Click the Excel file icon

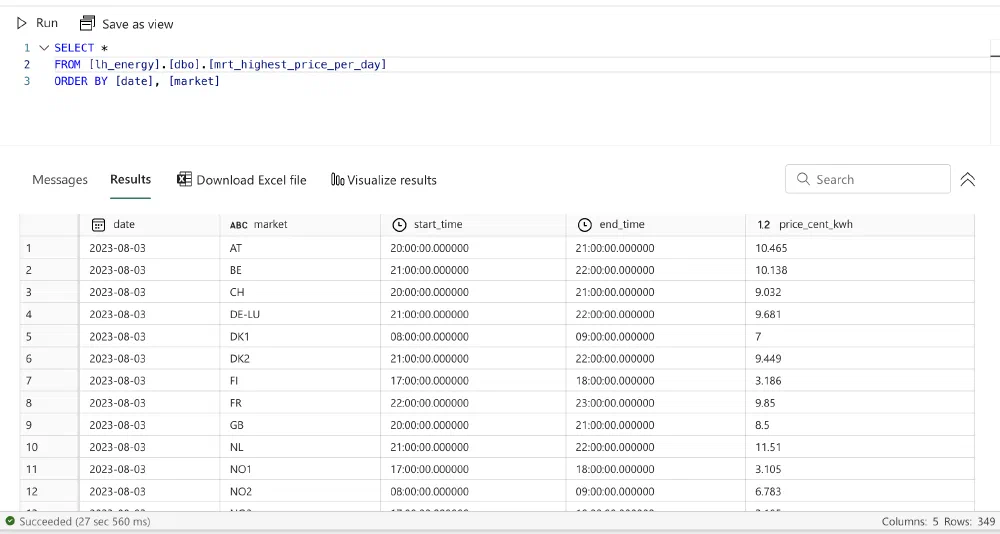pos(184,179)
